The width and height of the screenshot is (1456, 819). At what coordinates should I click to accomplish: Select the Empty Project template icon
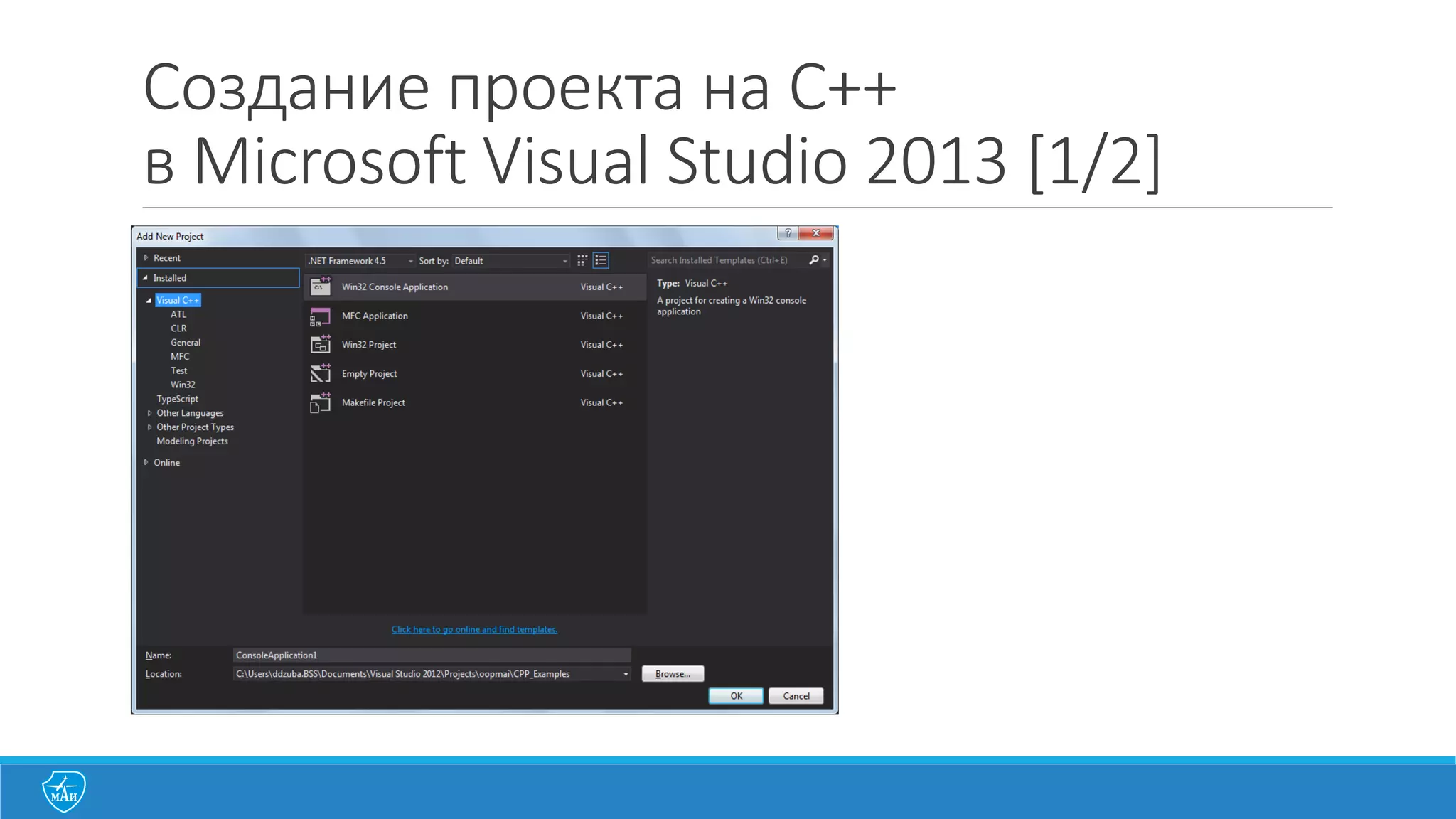[321, 373]
